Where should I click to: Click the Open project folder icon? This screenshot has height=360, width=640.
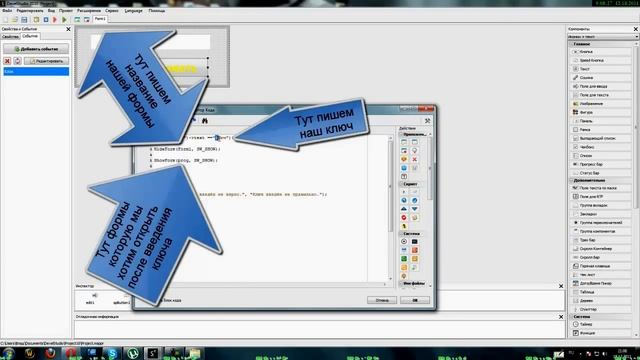[x=15, y=20]
